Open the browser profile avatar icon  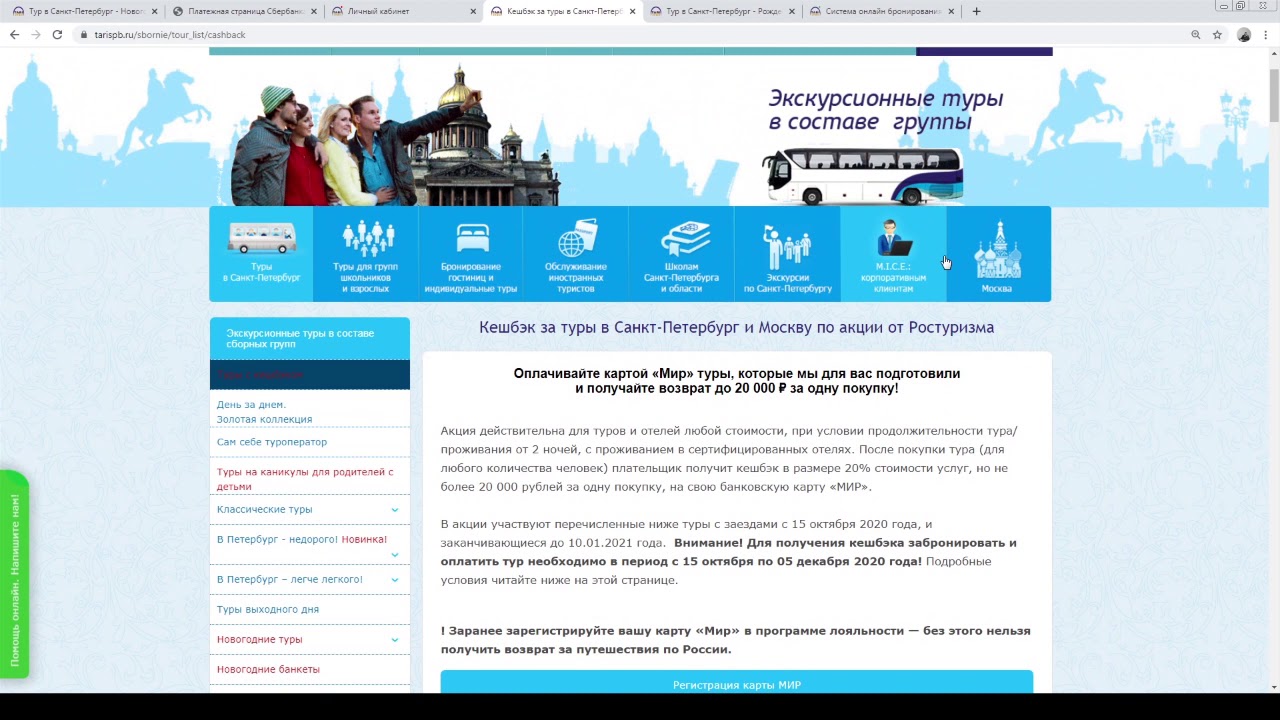[x=1244, y=34]
